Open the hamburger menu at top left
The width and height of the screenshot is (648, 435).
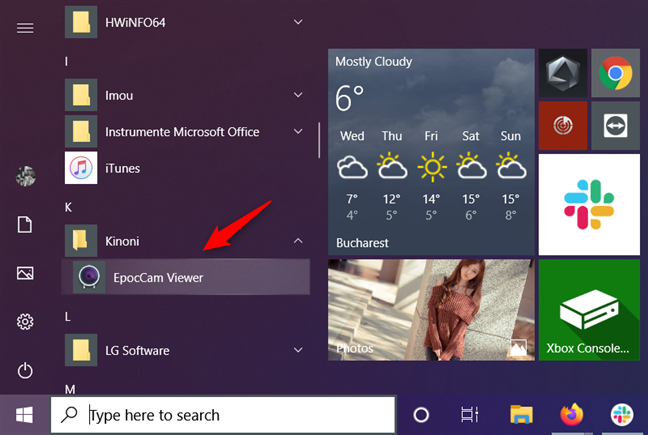(x=25, y=28)
